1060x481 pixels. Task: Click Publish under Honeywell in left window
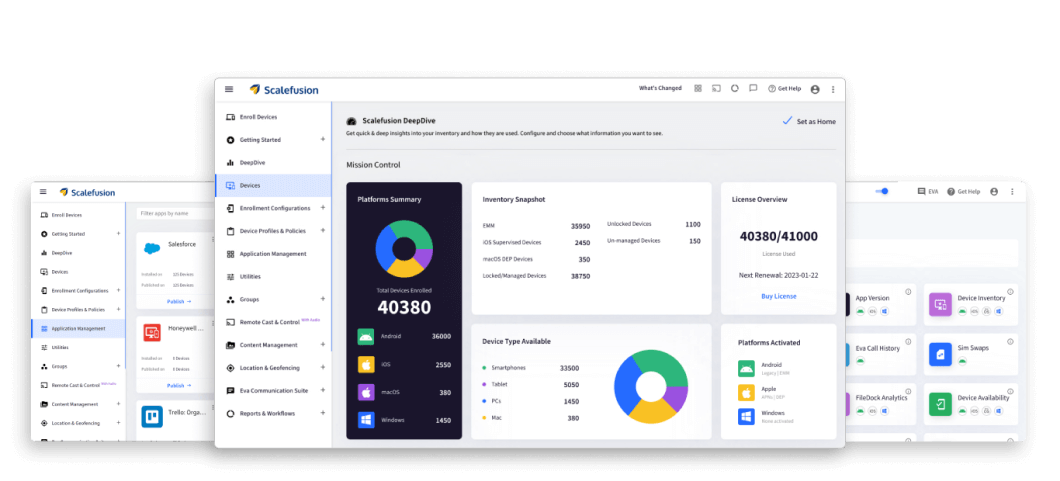178,386
